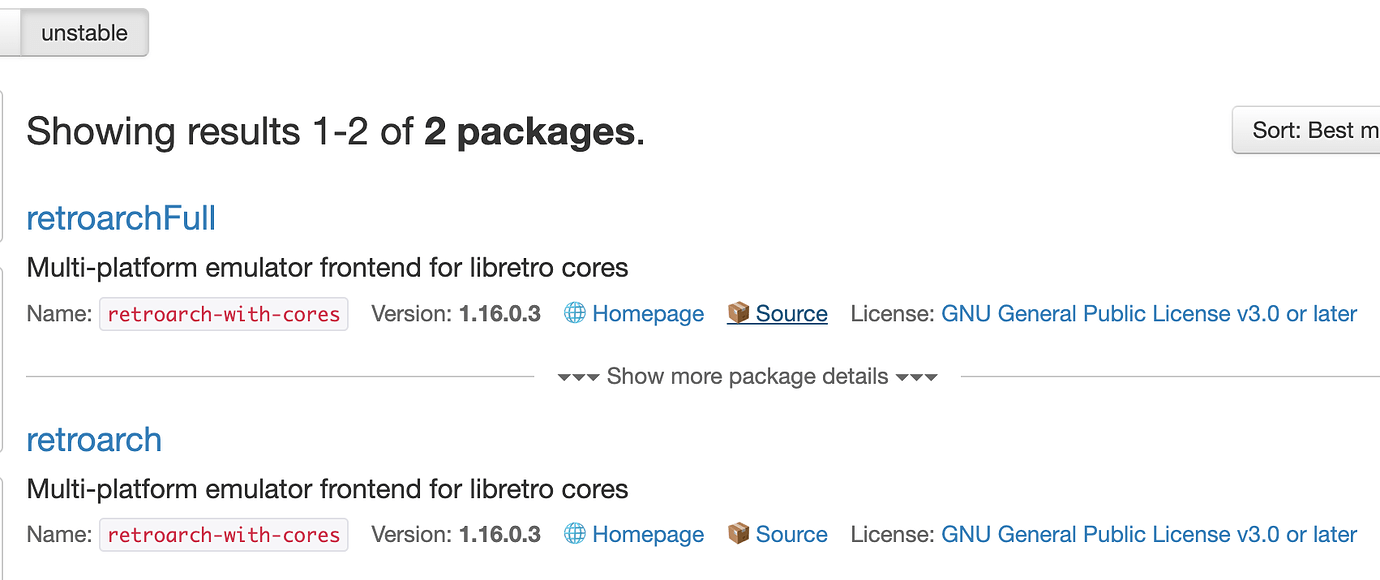Open the Homepage text link for retroarch
The width and height of the screenshot is (1380, 580).
click(648, 535)
